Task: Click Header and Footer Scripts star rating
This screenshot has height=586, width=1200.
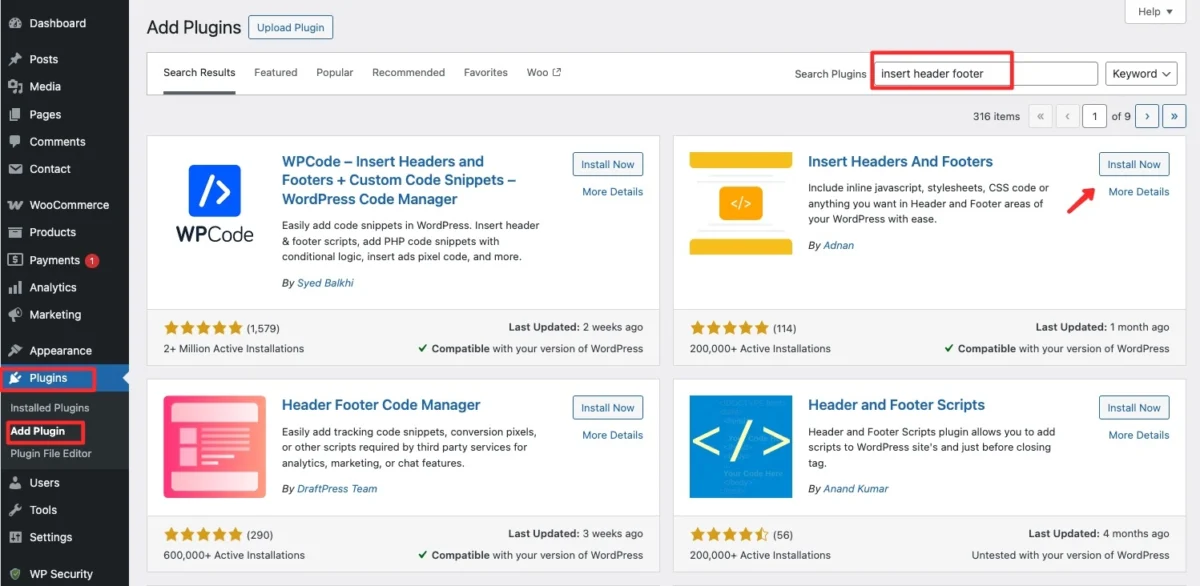Action: point(729,534)
